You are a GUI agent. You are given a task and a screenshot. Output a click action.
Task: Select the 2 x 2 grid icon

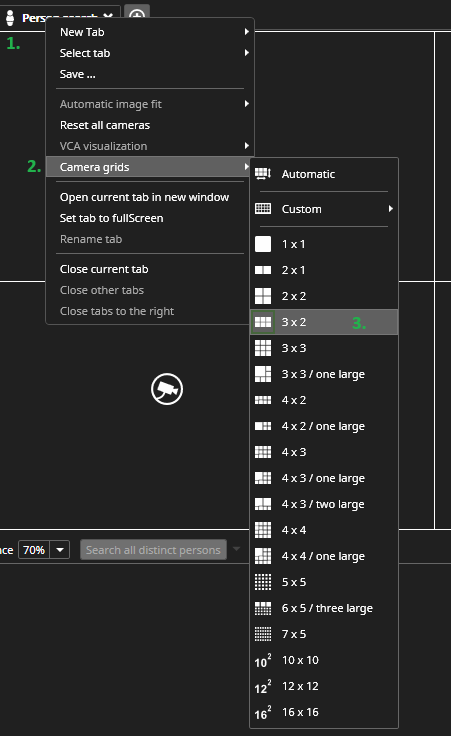[x=263, y=296]
